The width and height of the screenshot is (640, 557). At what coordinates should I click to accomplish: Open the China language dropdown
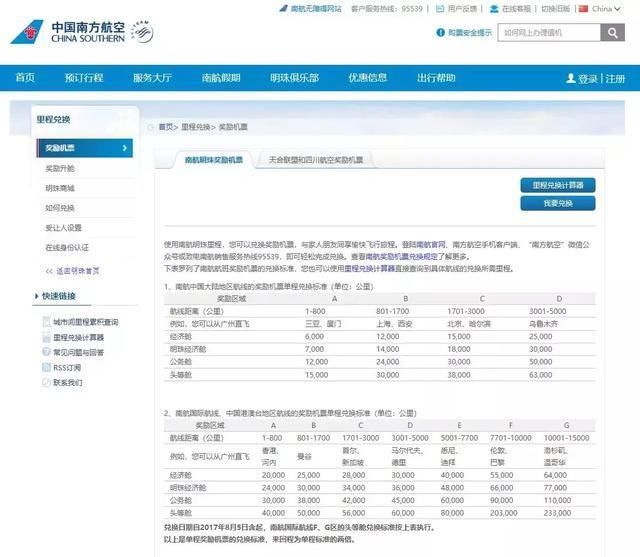coord(606,9)
